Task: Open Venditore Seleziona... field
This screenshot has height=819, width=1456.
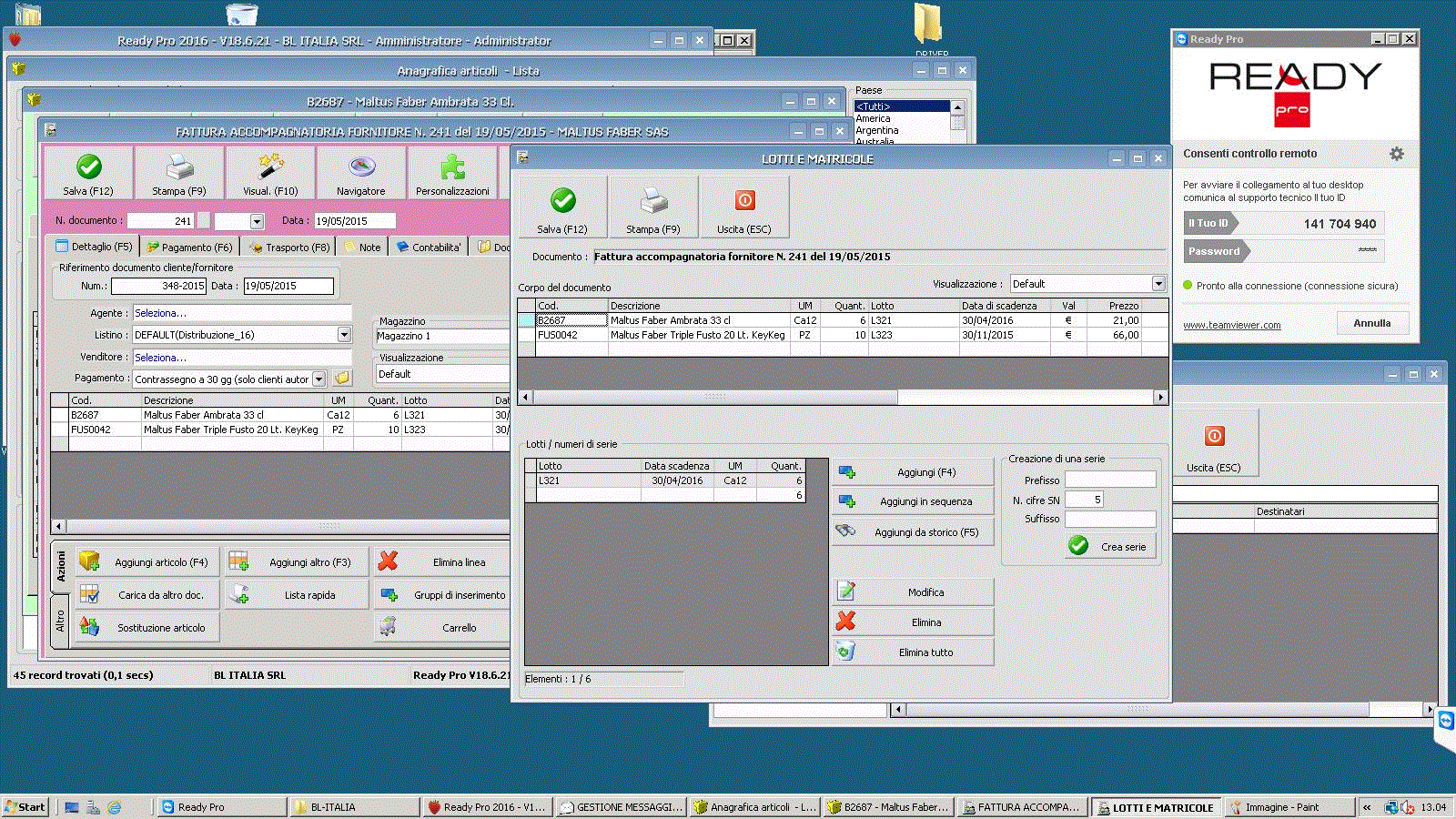Action: [241, 358]
